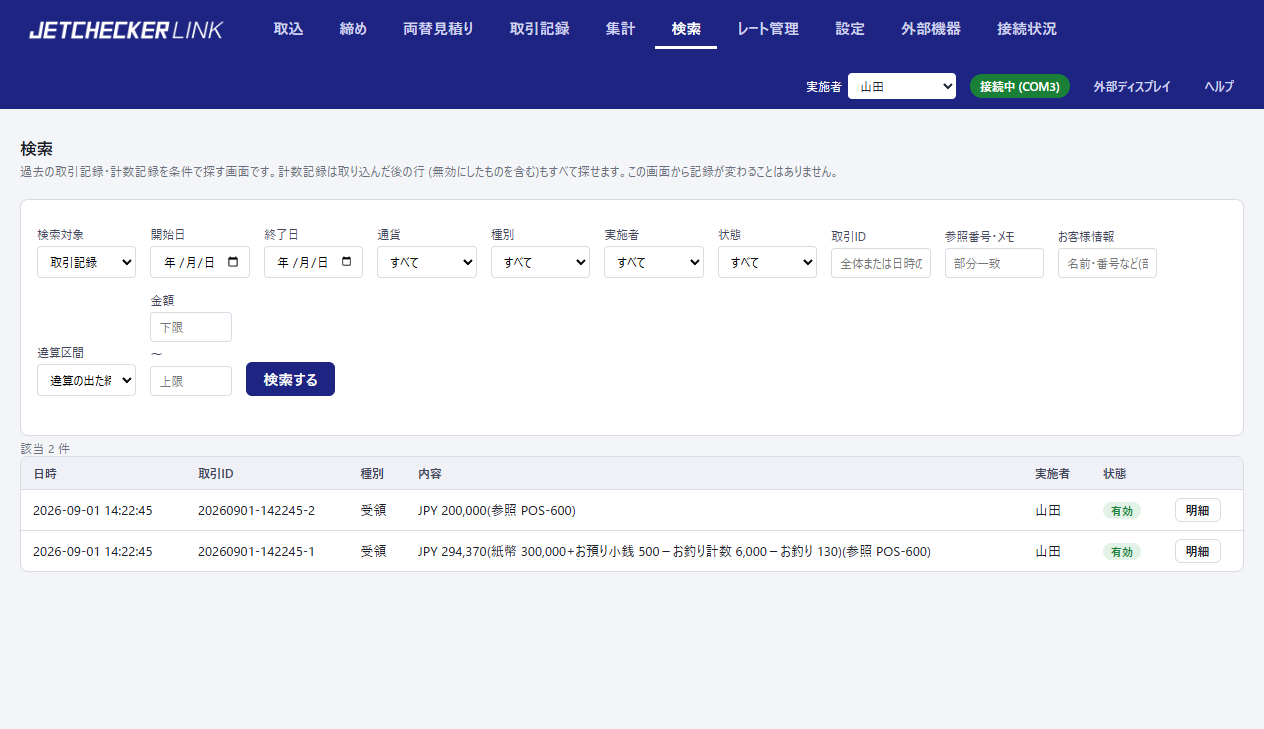Open the 締め tab
Viewport: 1264px width, 729px height.
click(353, 29)
